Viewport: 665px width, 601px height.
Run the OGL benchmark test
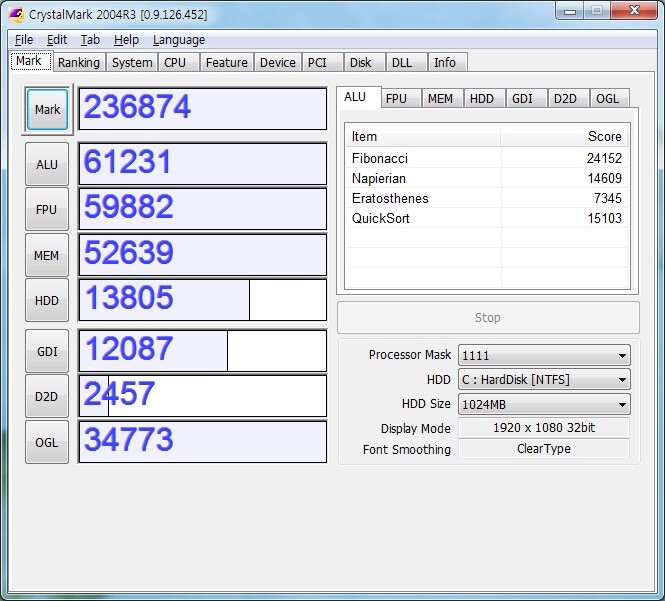(x=47, y=442)
